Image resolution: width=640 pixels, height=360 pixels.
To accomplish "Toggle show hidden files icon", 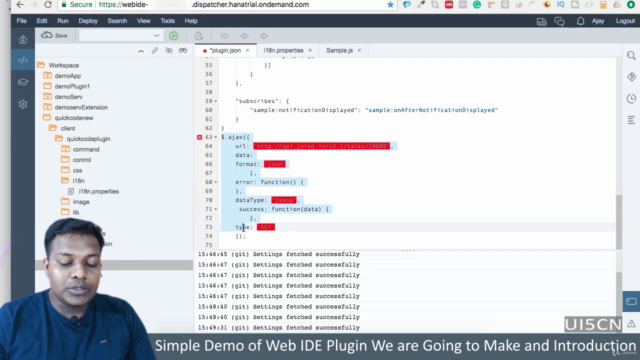I will click(x=169, y=51).
